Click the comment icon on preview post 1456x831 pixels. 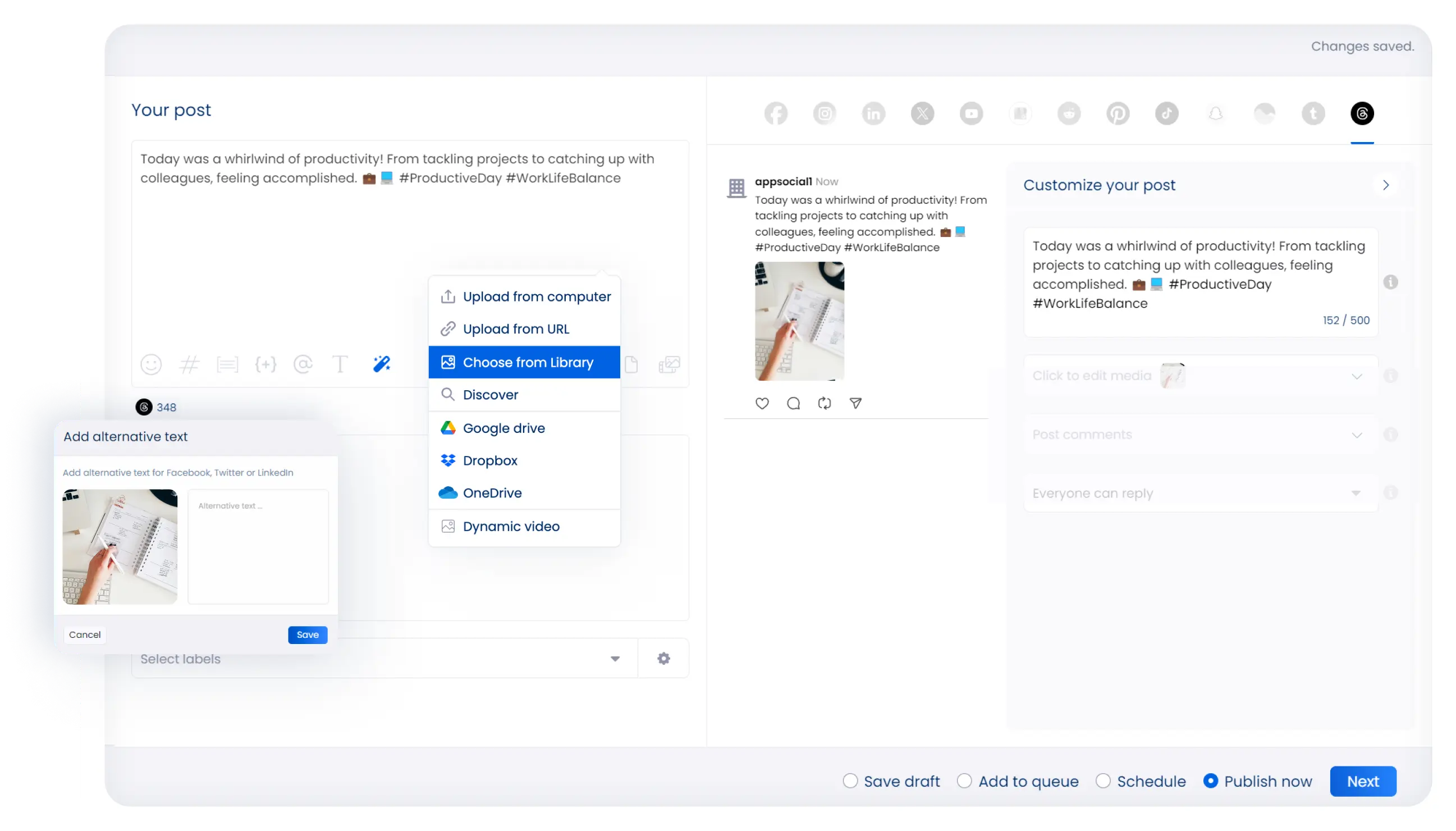click(x=793, y=404)
